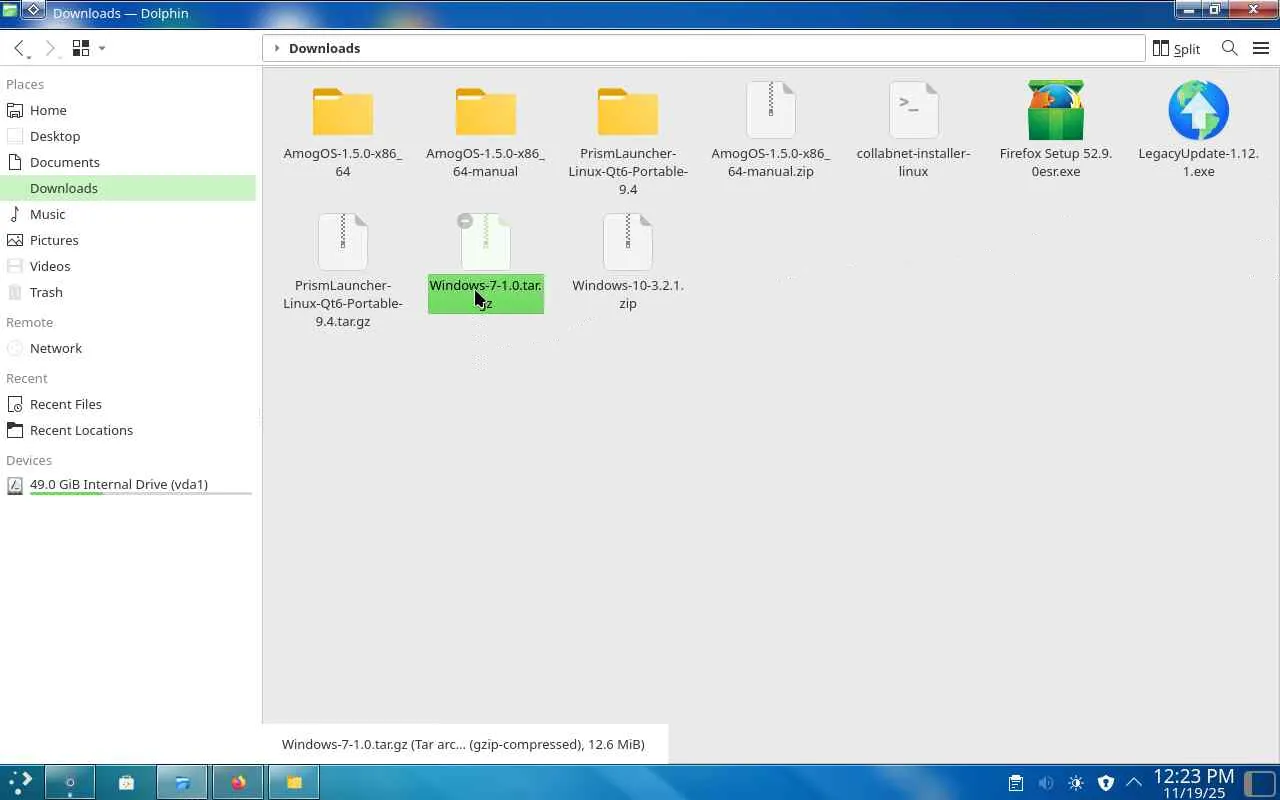1280x800 pixels.
Task: Click the Documents icon in sidebar
Action: [14, 162]
